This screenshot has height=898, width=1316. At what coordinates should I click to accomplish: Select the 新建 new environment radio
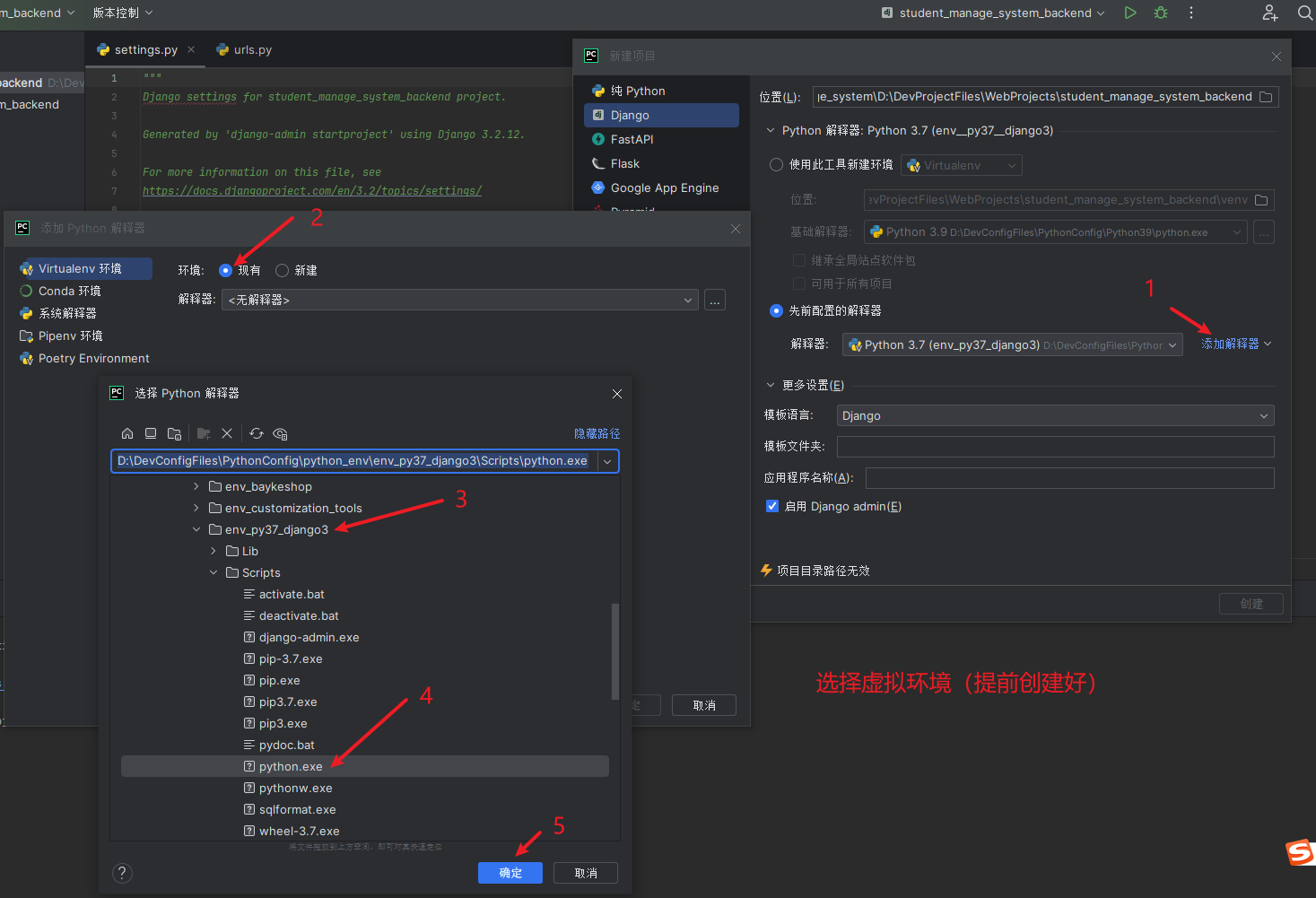[282, 270]
